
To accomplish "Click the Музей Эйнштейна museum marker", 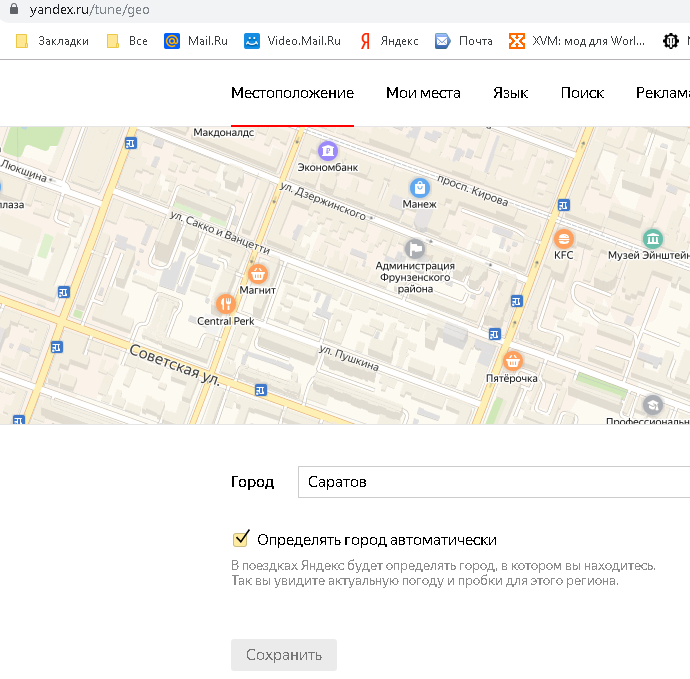I will click(x=653, y=239).
